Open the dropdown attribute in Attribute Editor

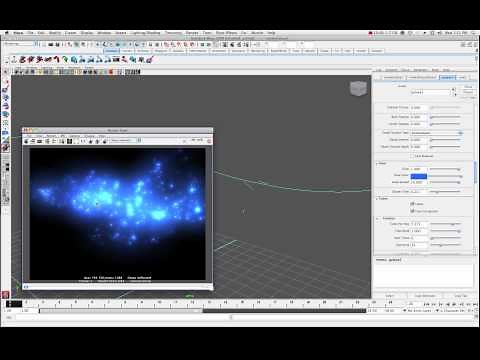(x=436, y=133)
